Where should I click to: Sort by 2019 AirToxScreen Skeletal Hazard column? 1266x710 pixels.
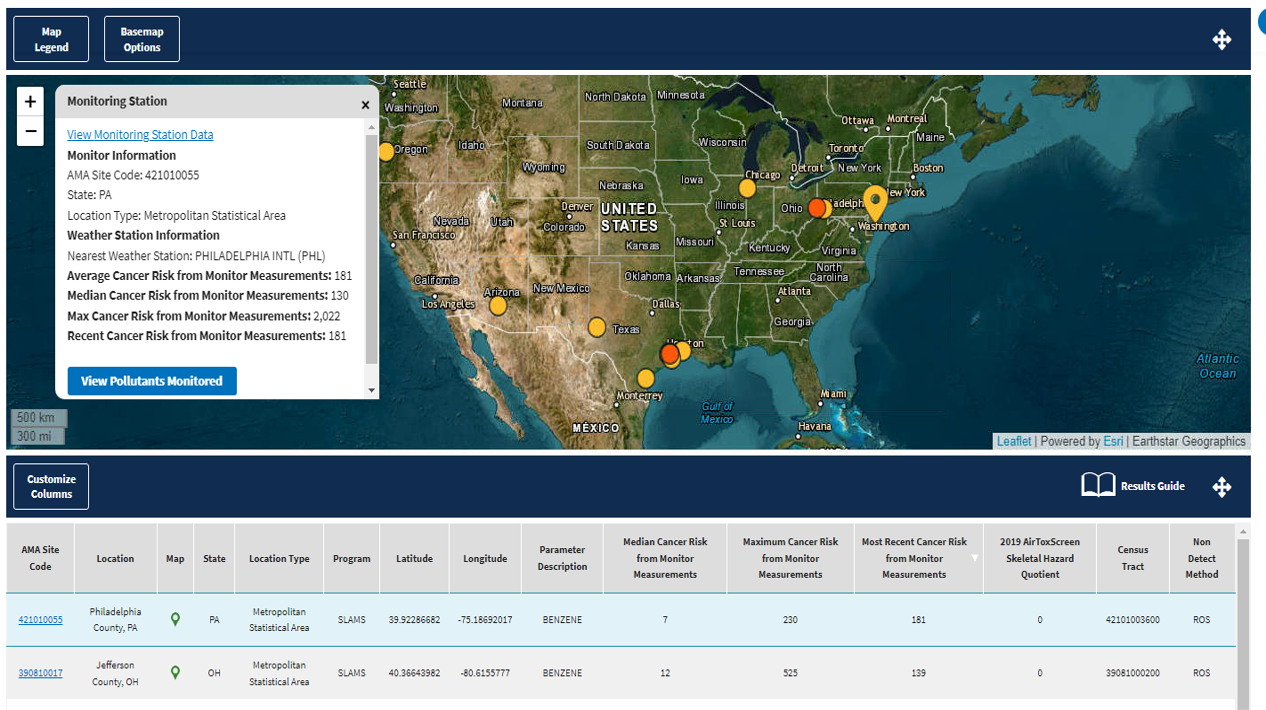pyautogui.click(x=1040, y=558)
